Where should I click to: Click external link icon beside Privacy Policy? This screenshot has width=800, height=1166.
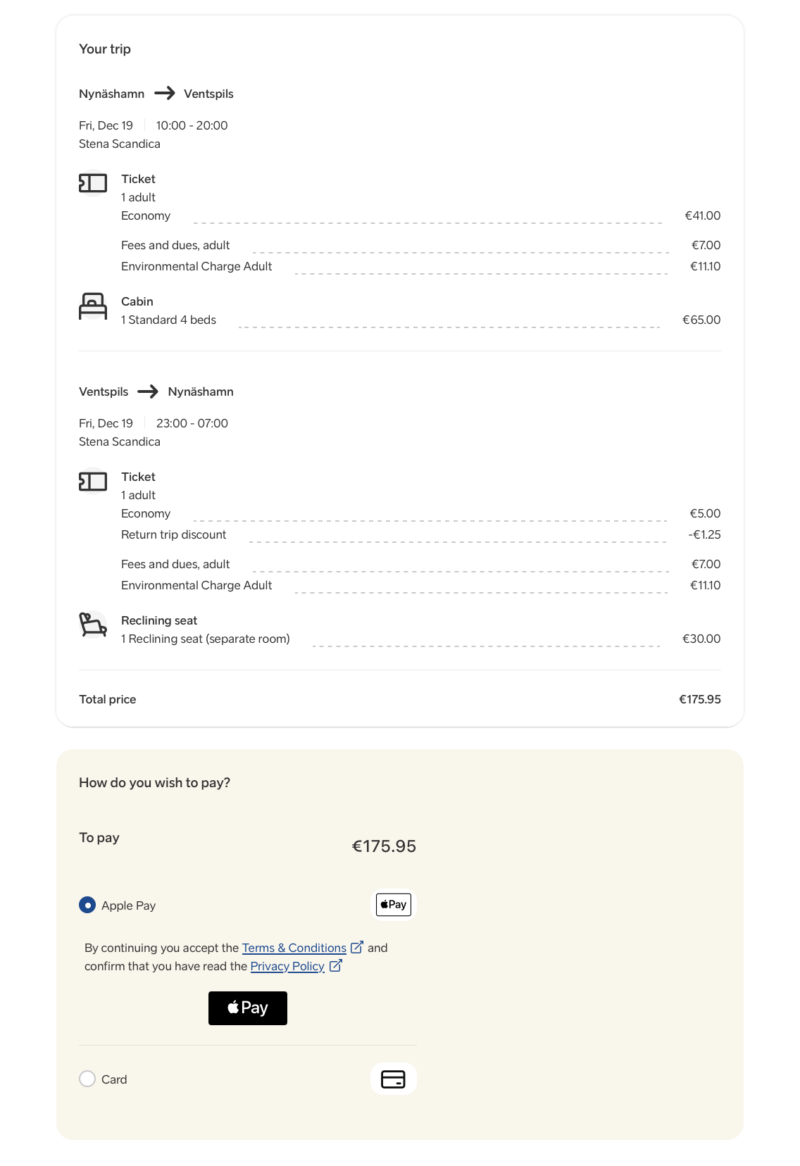[336, 966]
